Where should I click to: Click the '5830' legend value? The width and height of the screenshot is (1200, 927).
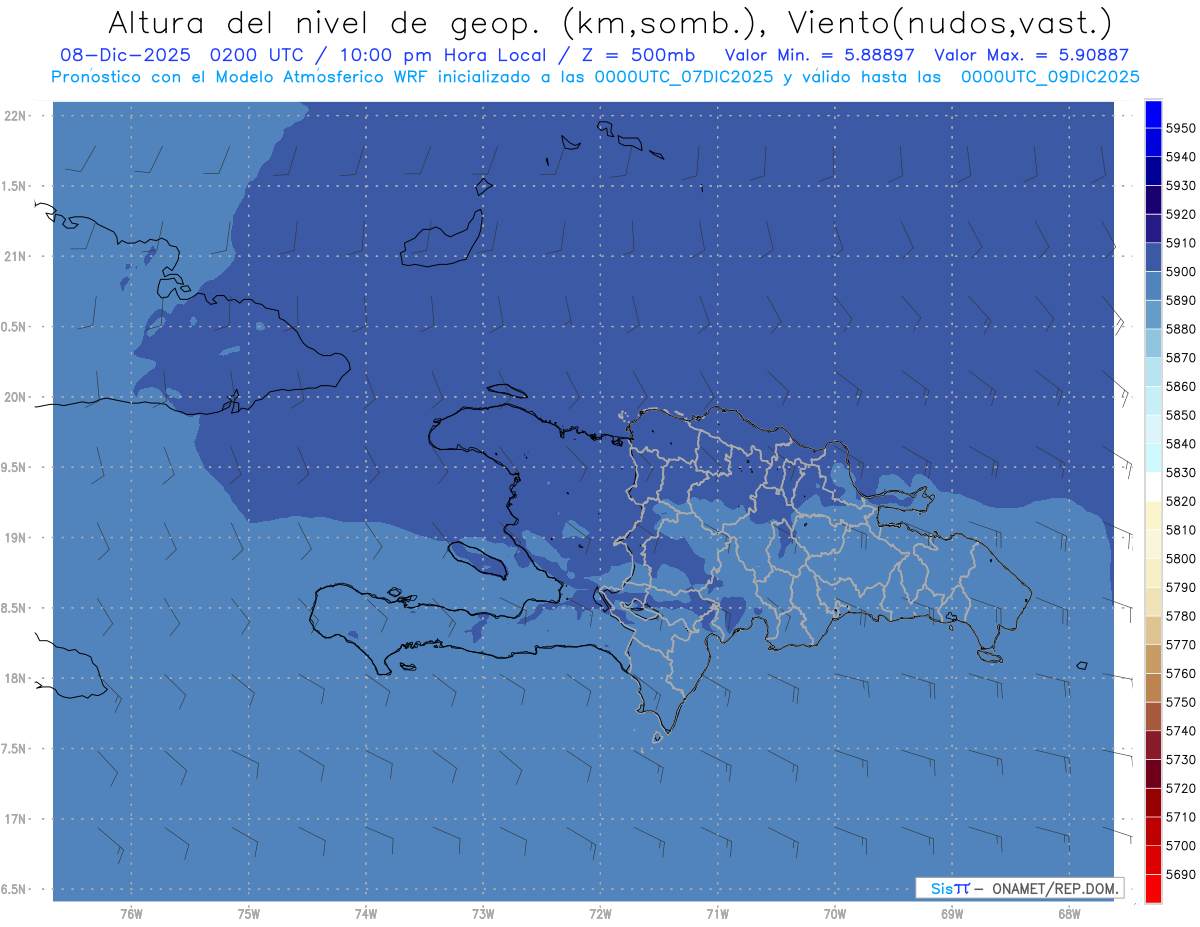pos(1181,472)
